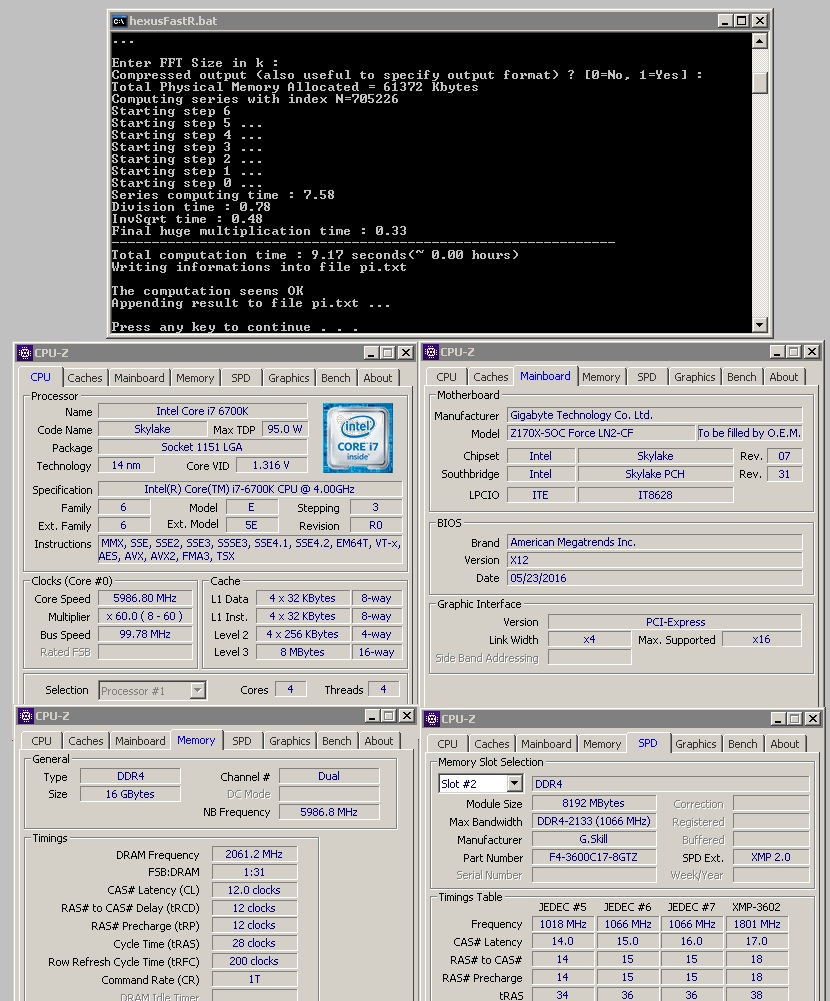This screenshot has width=830, height=1001.
Task: Click the Part Number 'F4-3600C17-8GTZ'
Action: (594, 857)
